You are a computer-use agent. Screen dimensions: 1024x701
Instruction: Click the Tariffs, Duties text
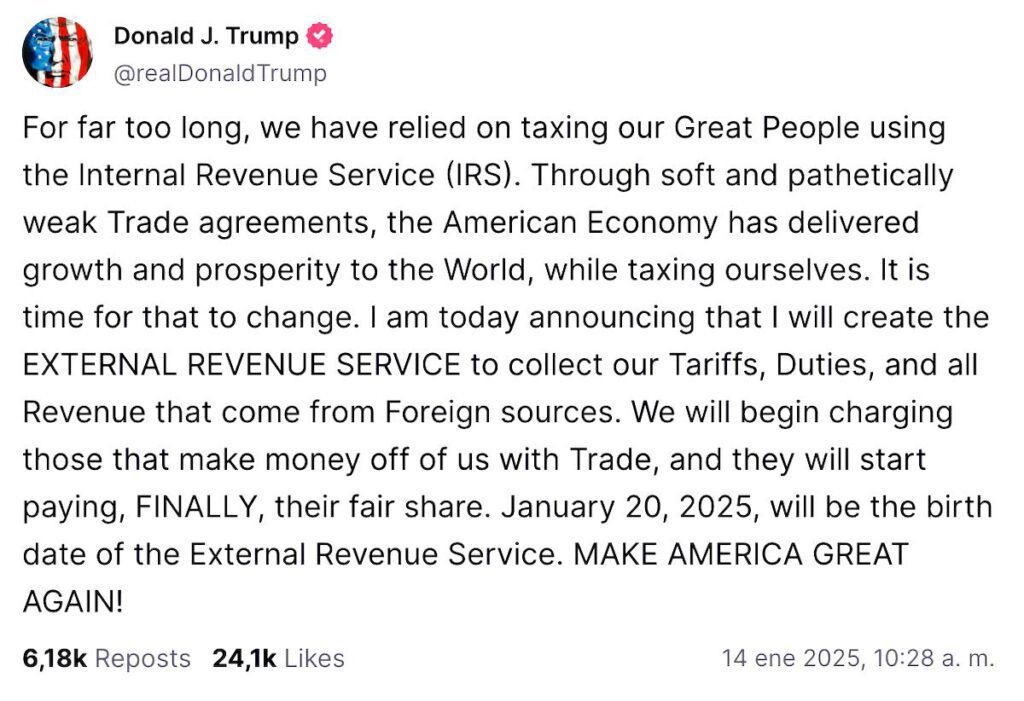click(x=725, y=364)
